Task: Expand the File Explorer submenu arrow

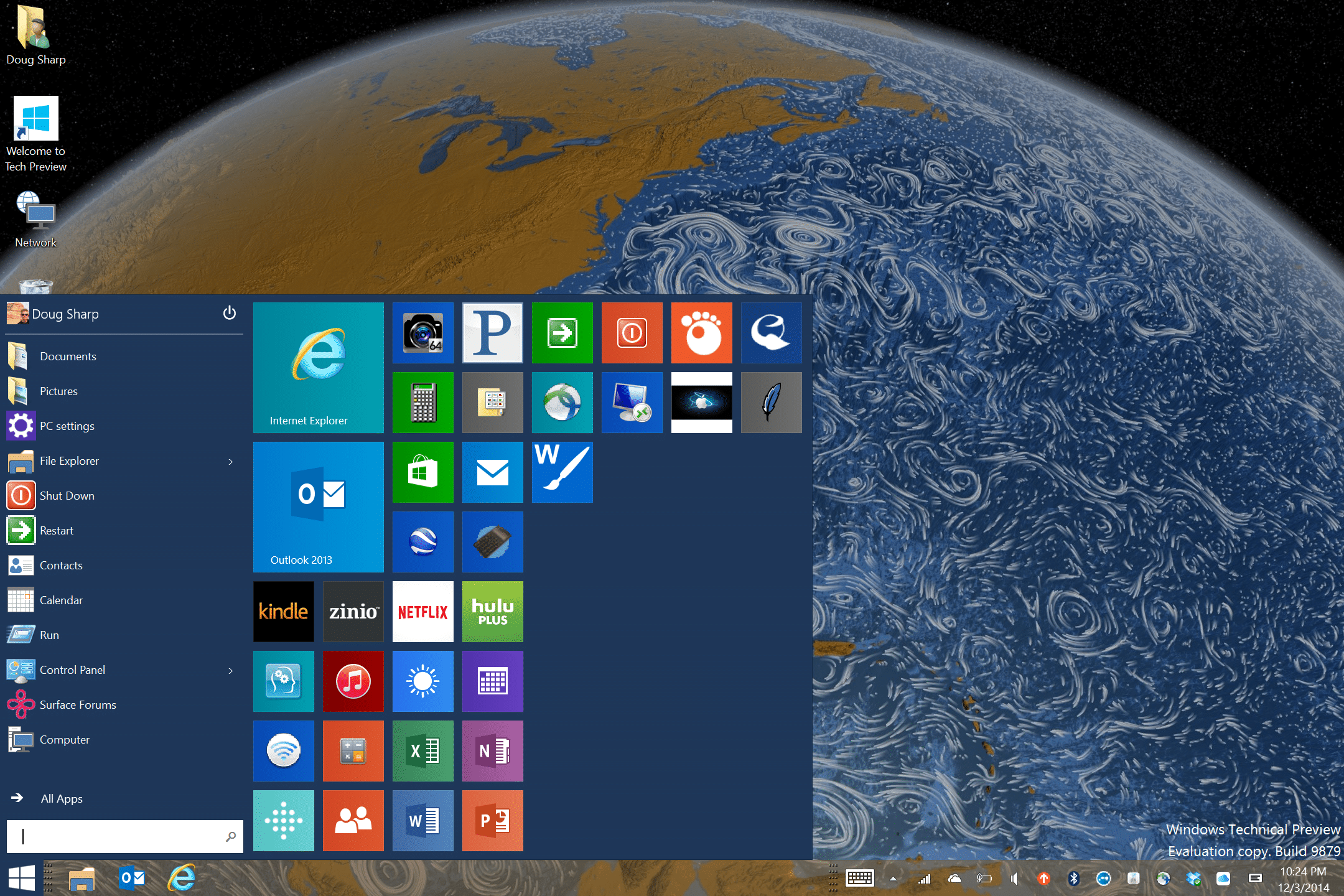Action: tap(231, 462)
